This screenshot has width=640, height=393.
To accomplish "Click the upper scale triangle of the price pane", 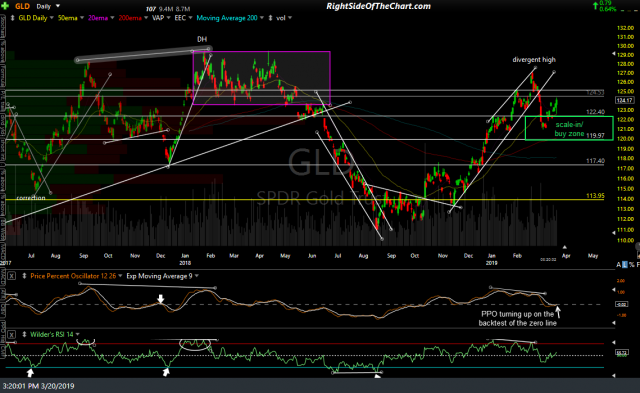I will [613, 54].
